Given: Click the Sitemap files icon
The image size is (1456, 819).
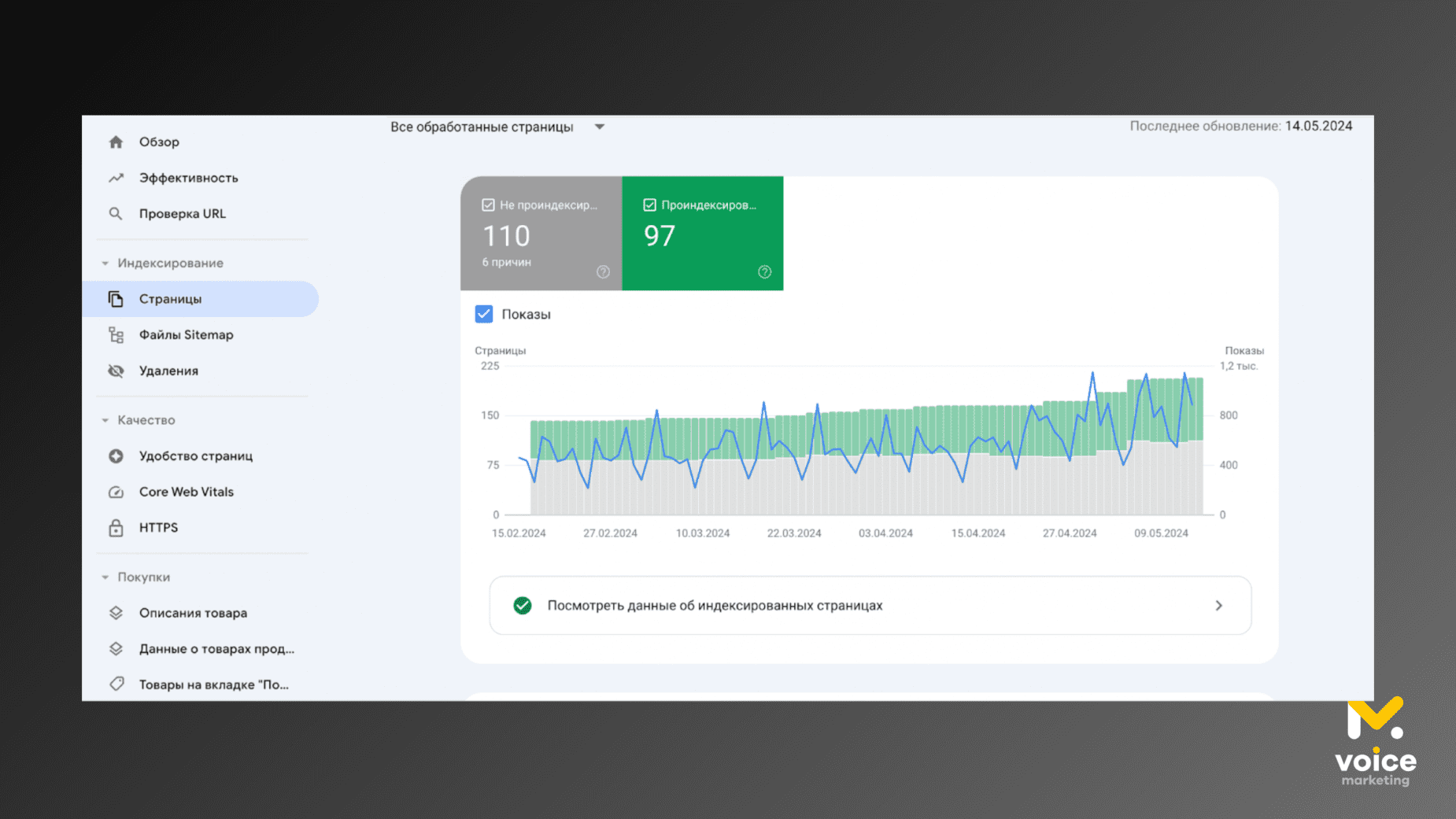Looking at the screenshot, I should 116,335.
